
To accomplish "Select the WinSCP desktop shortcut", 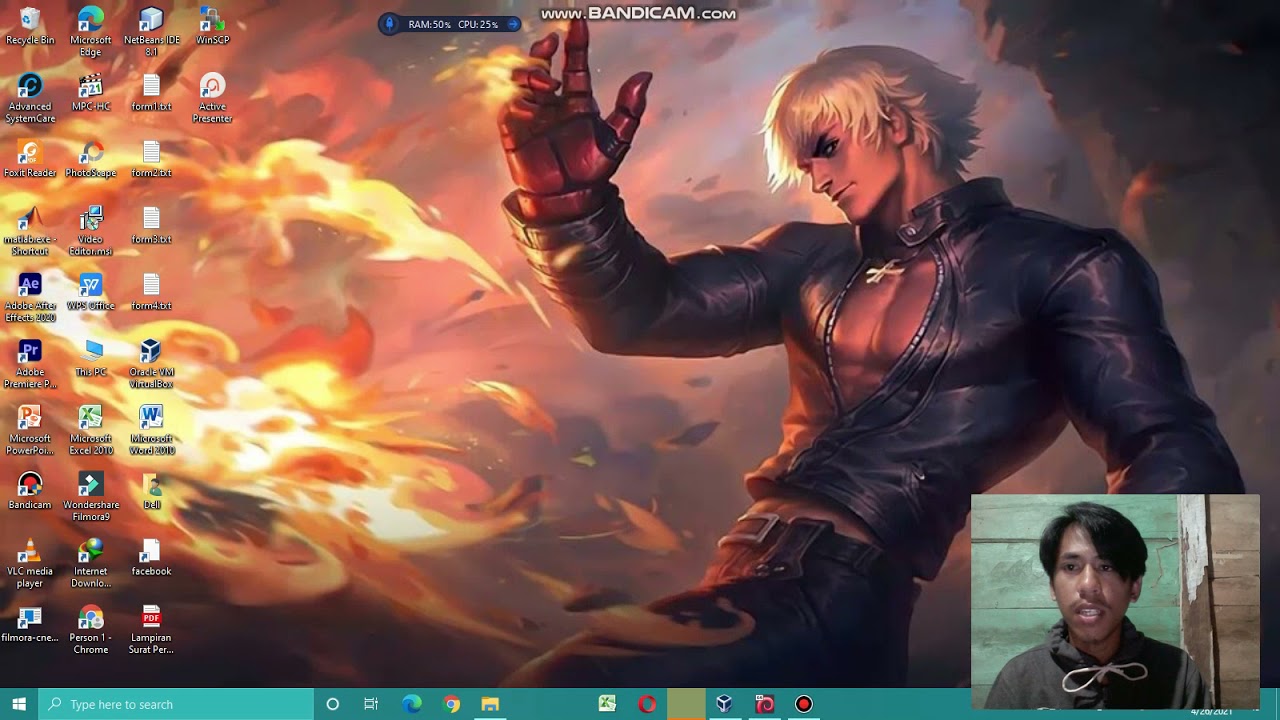I will point(212,27).
